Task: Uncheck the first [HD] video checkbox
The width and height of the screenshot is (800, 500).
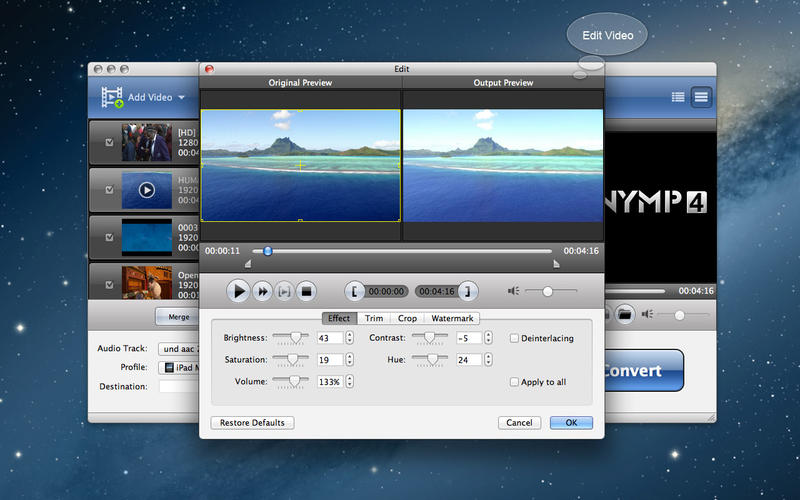Action: [x=109, y=143]
